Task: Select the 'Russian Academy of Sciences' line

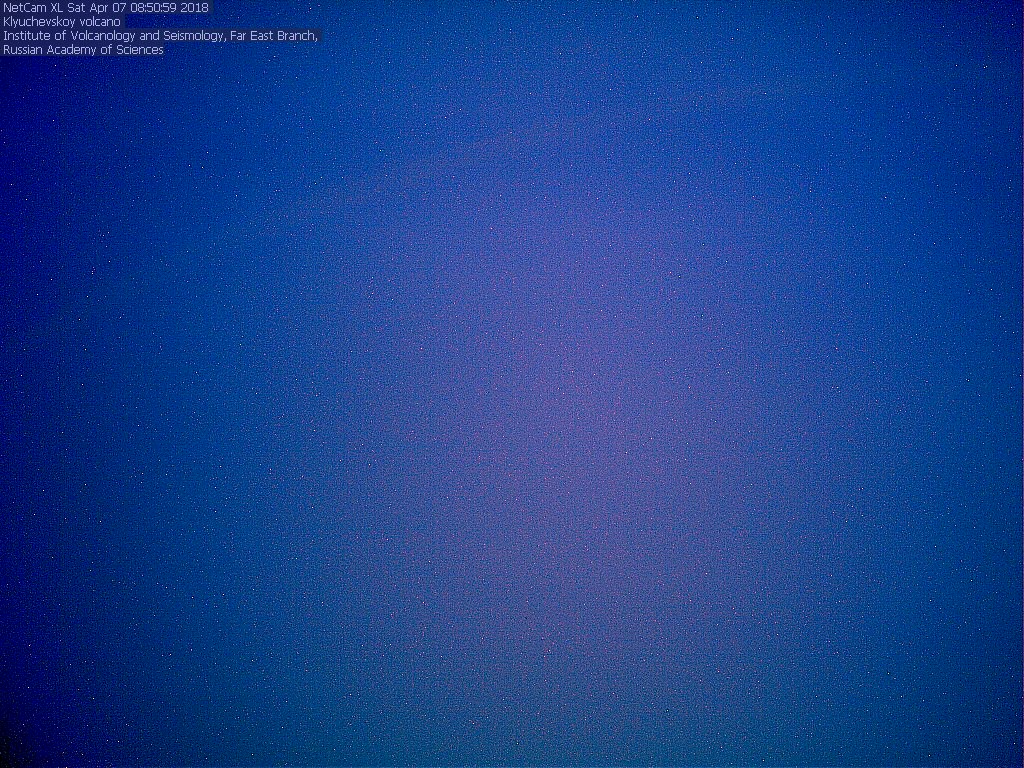Action: (83, 50)
